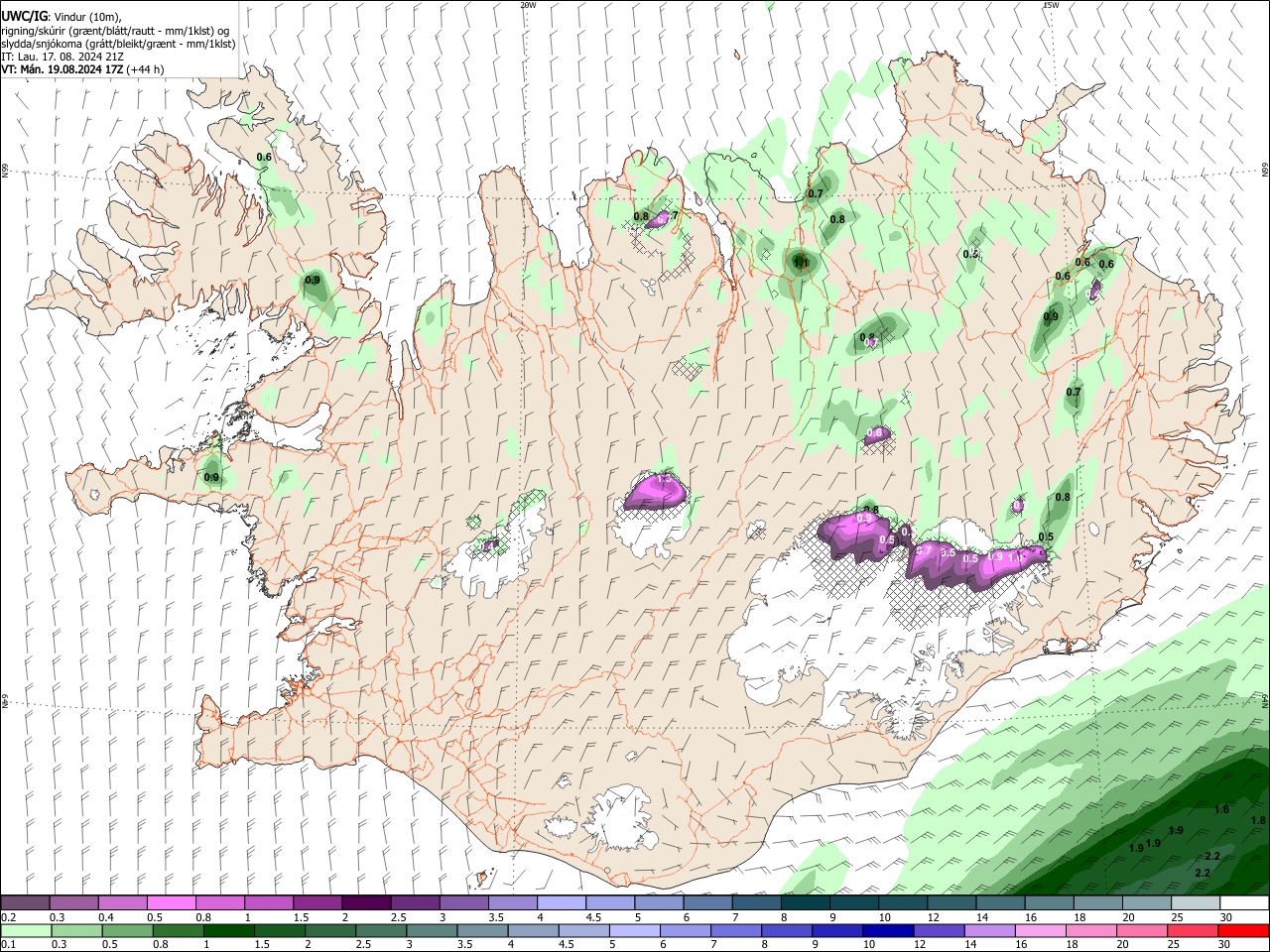Click the snow-scale swatch for 0.2–0.3
The image size is (1270, 952).
pos(26,903)
